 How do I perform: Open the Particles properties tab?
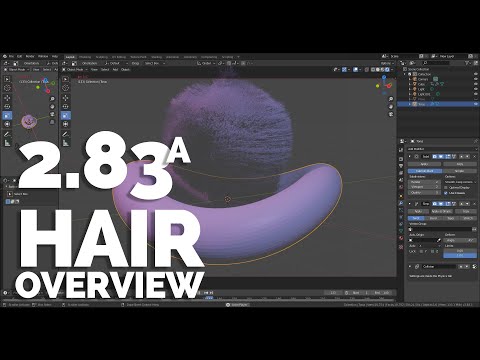point(401,210)
